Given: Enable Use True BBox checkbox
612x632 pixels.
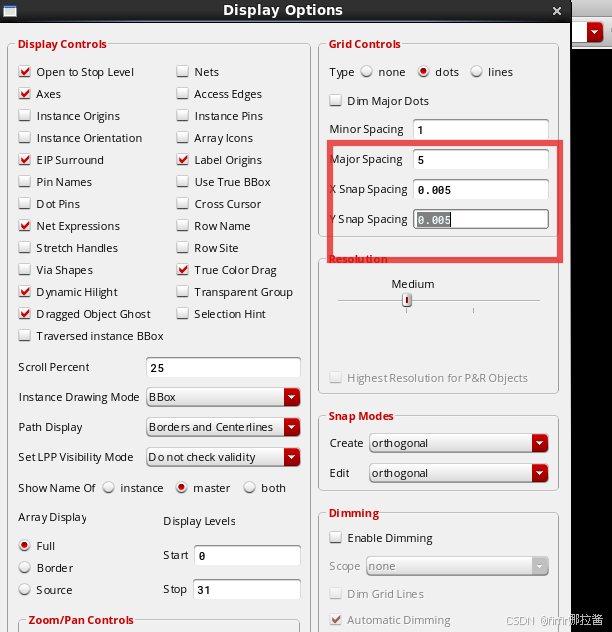Looking at the screenshot, I should point(183,182).
